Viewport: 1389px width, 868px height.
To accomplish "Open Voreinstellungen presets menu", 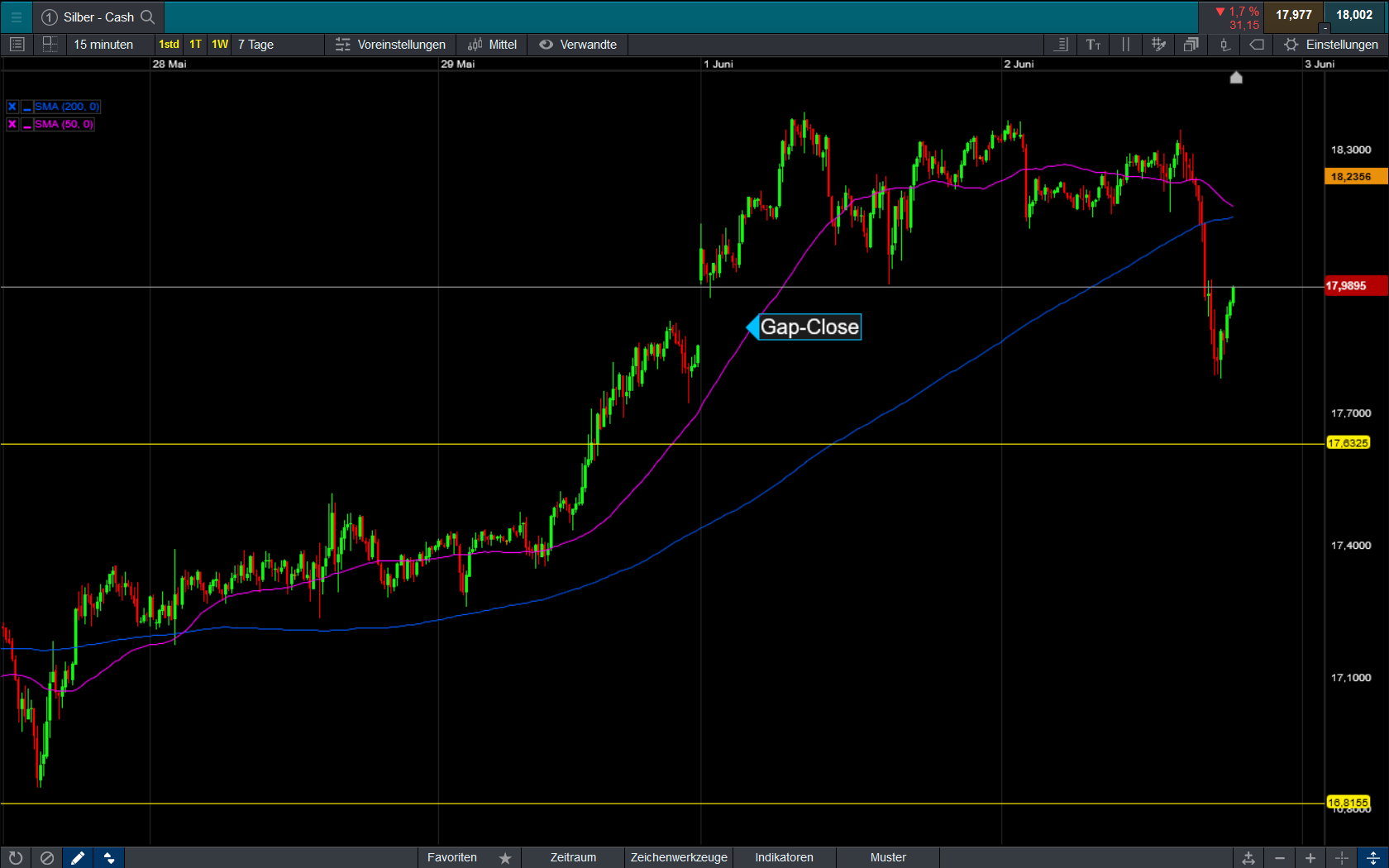I will [x=390, y=45].
